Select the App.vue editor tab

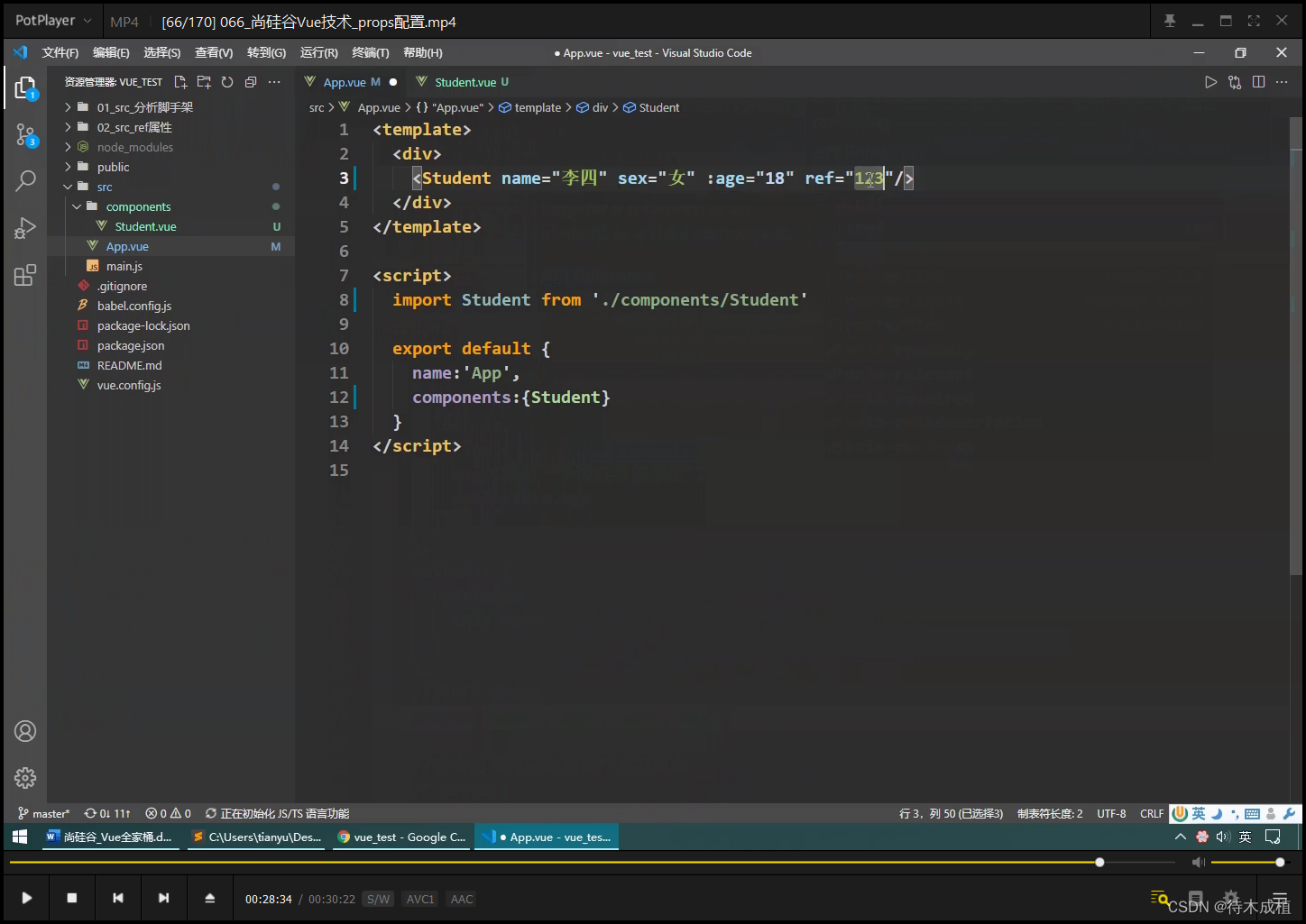tap(351, 82)
